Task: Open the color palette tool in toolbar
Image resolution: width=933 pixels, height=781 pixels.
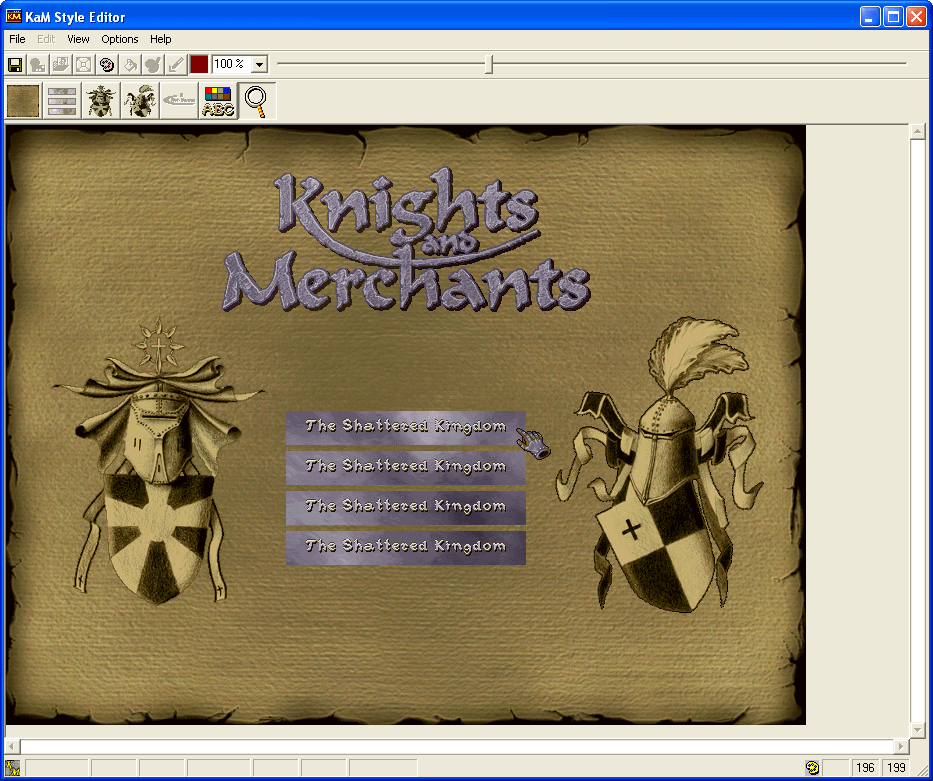Action: coord(107,64)
